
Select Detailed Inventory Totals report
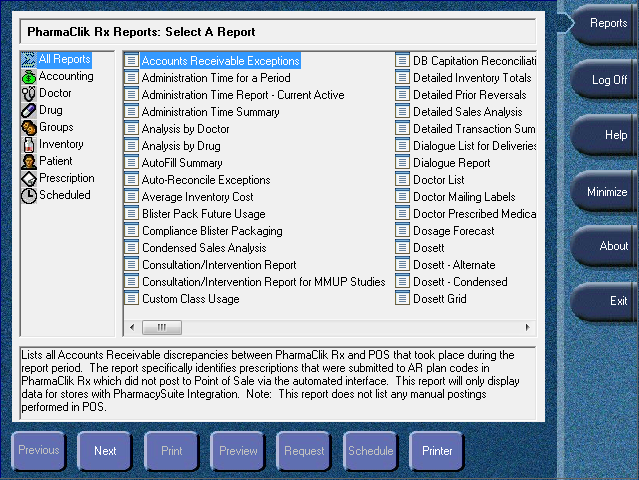[x=472, y=78]
